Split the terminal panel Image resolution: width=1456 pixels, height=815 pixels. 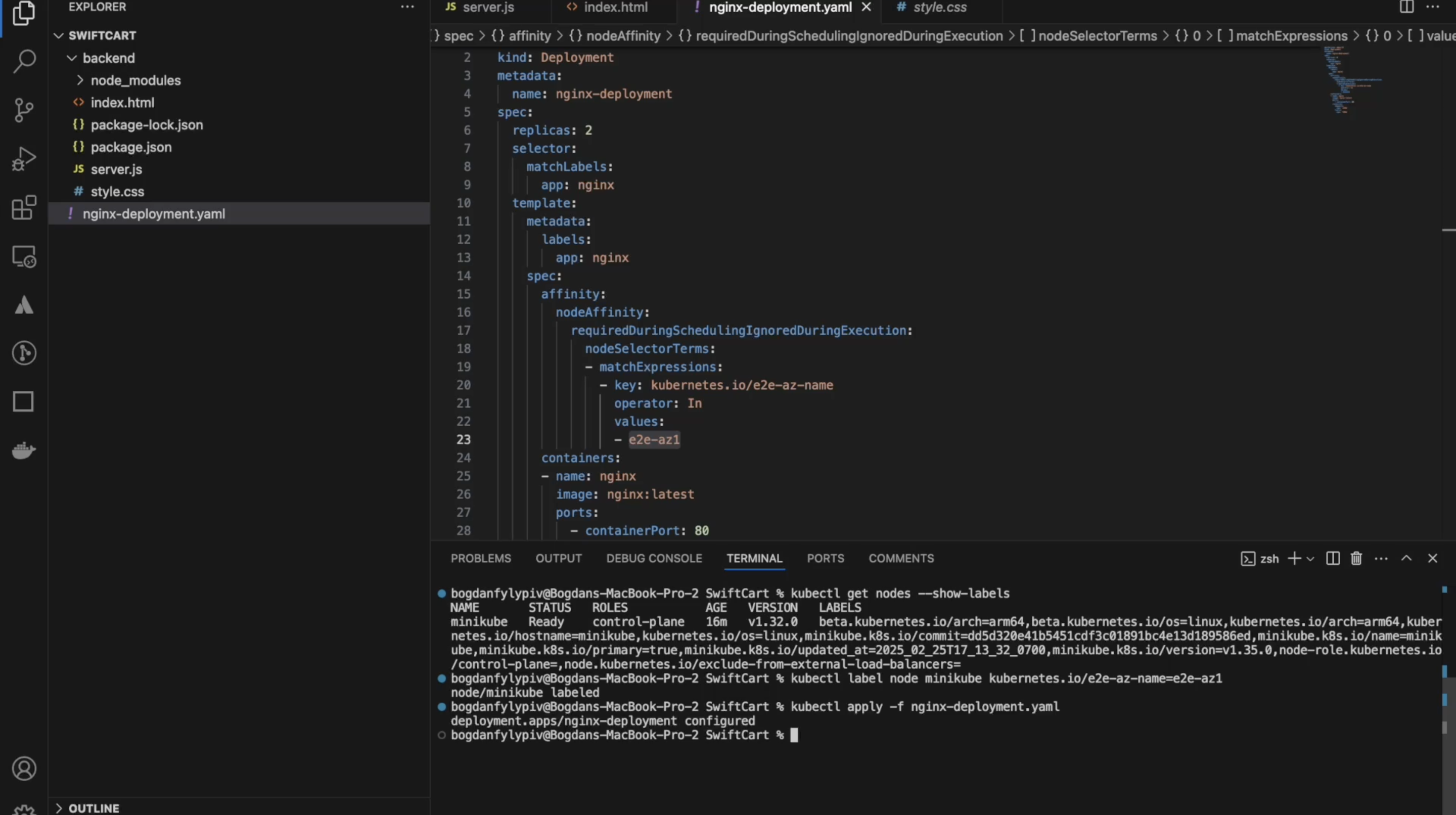coord(1332,558)
